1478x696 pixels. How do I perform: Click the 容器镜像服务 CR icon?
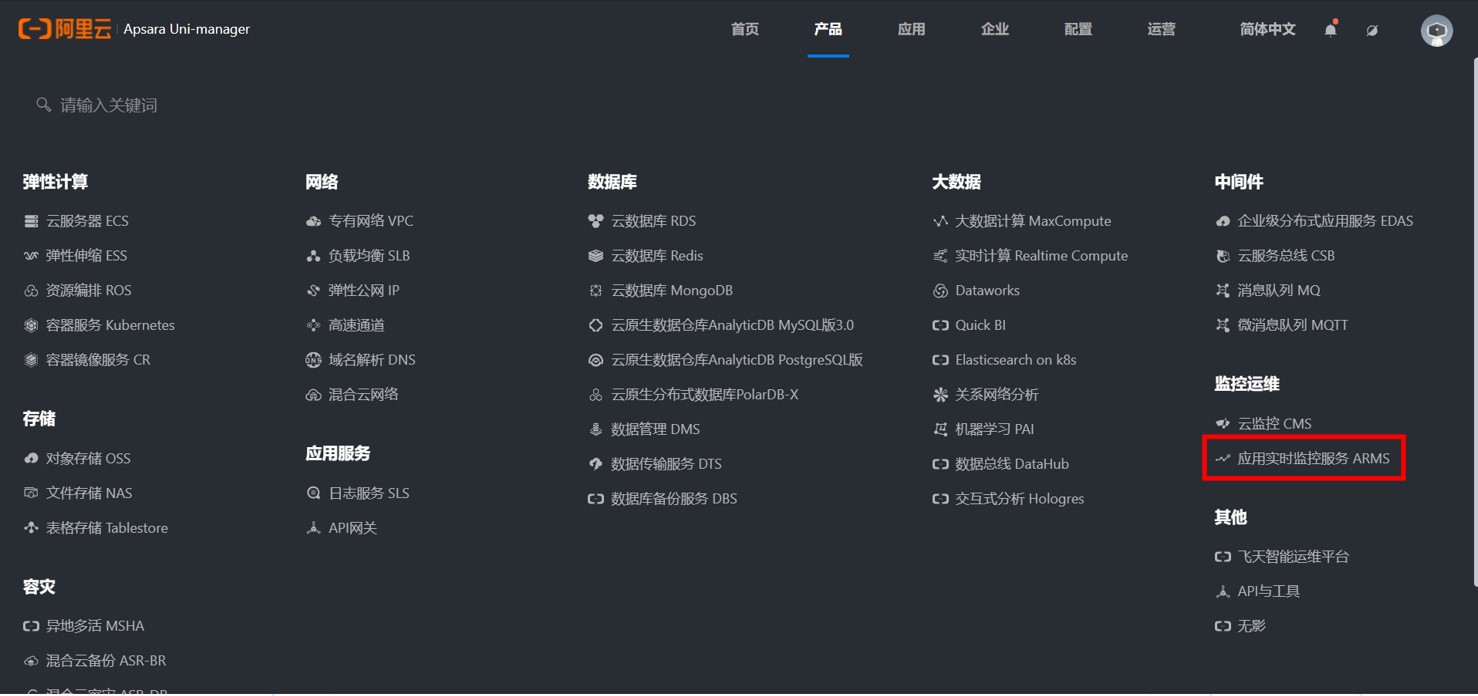coord(31,360)
